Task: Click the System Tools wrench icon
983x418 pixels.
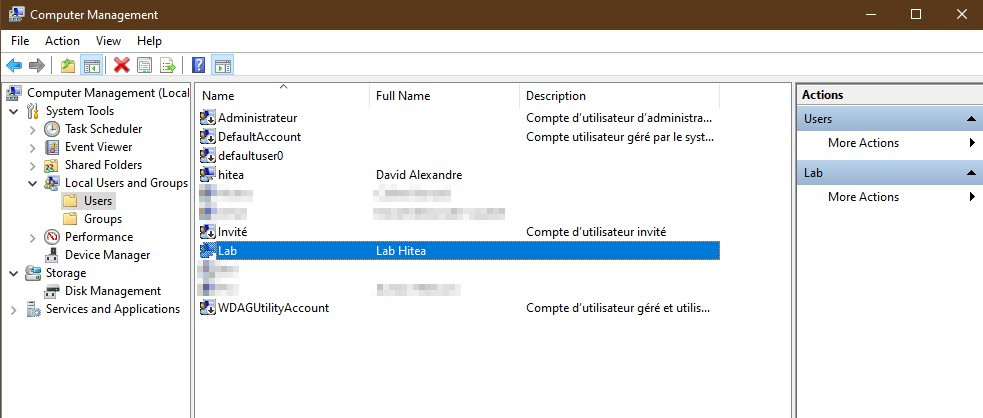Action: 33,112
